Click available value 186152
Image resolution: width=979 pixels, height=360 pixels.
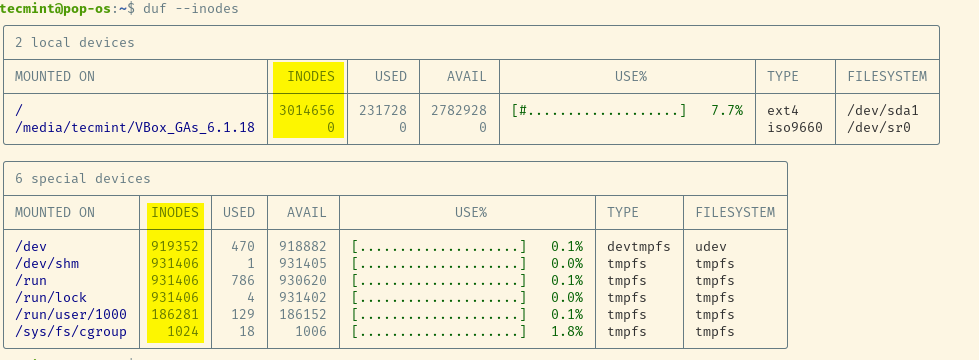click(x=303, y=314)
